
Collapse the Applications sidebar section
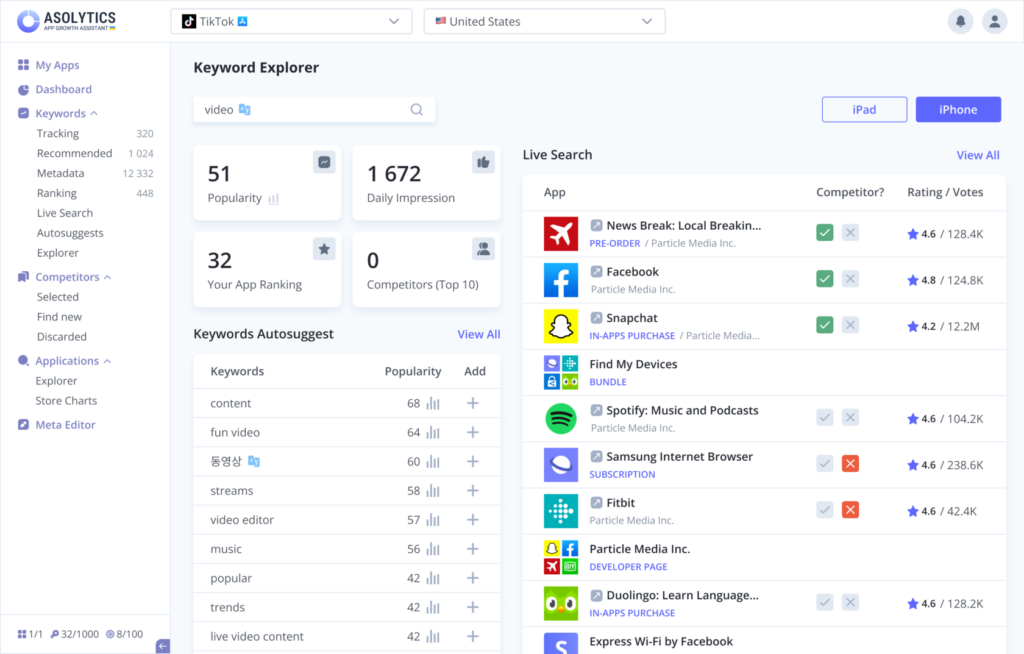click(108, 361)
